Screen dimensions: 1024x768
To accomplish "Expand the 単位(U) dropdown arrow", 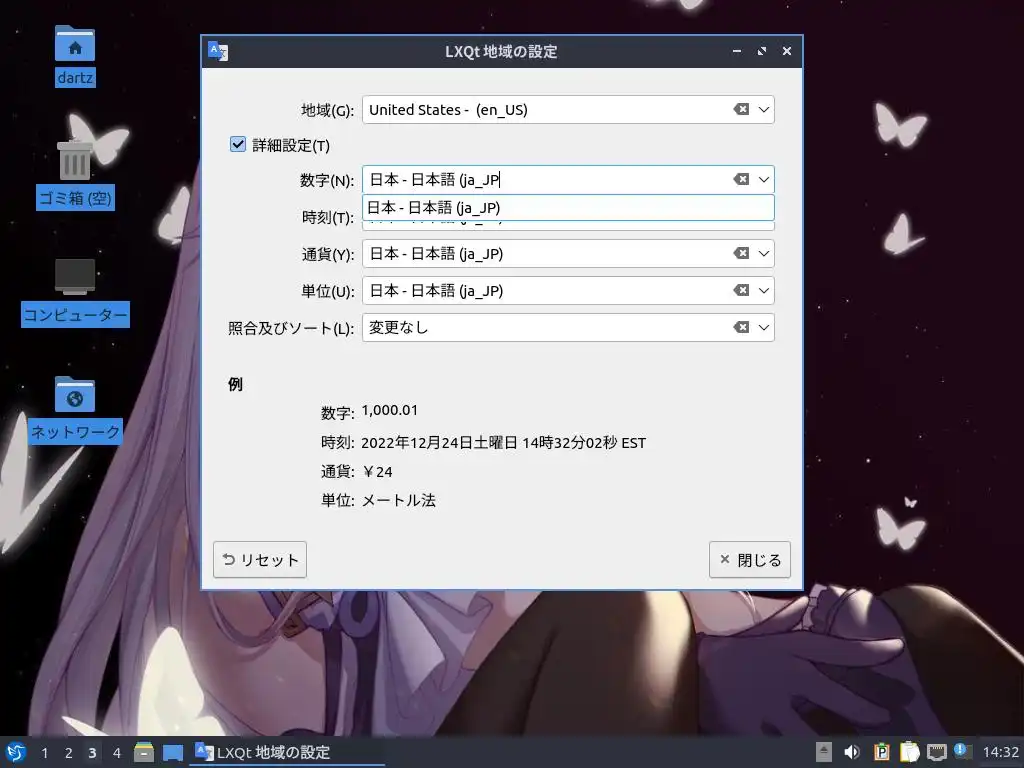I will 763,290.
